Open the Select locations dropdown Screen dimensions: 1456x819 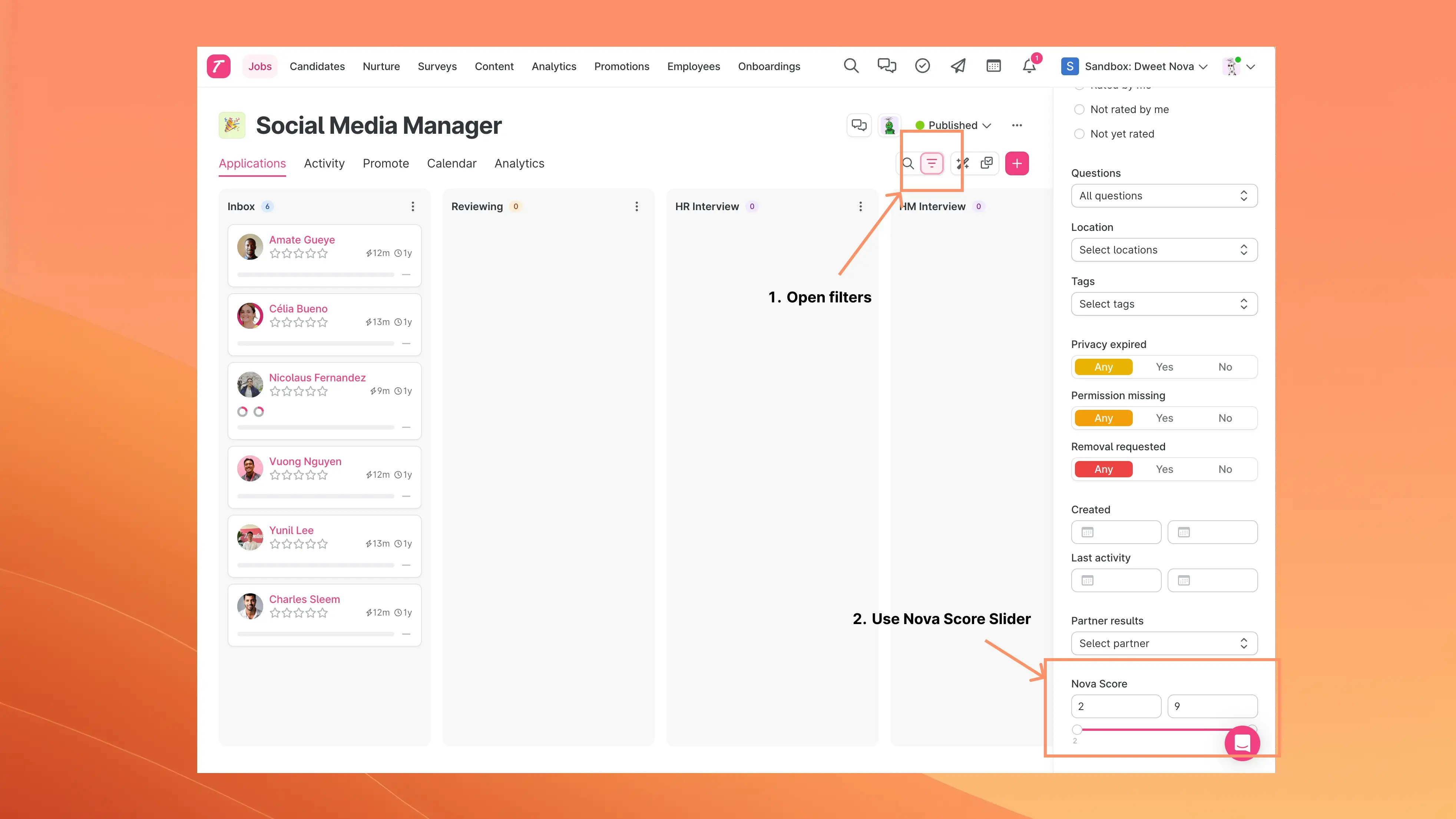[1164, 250]
